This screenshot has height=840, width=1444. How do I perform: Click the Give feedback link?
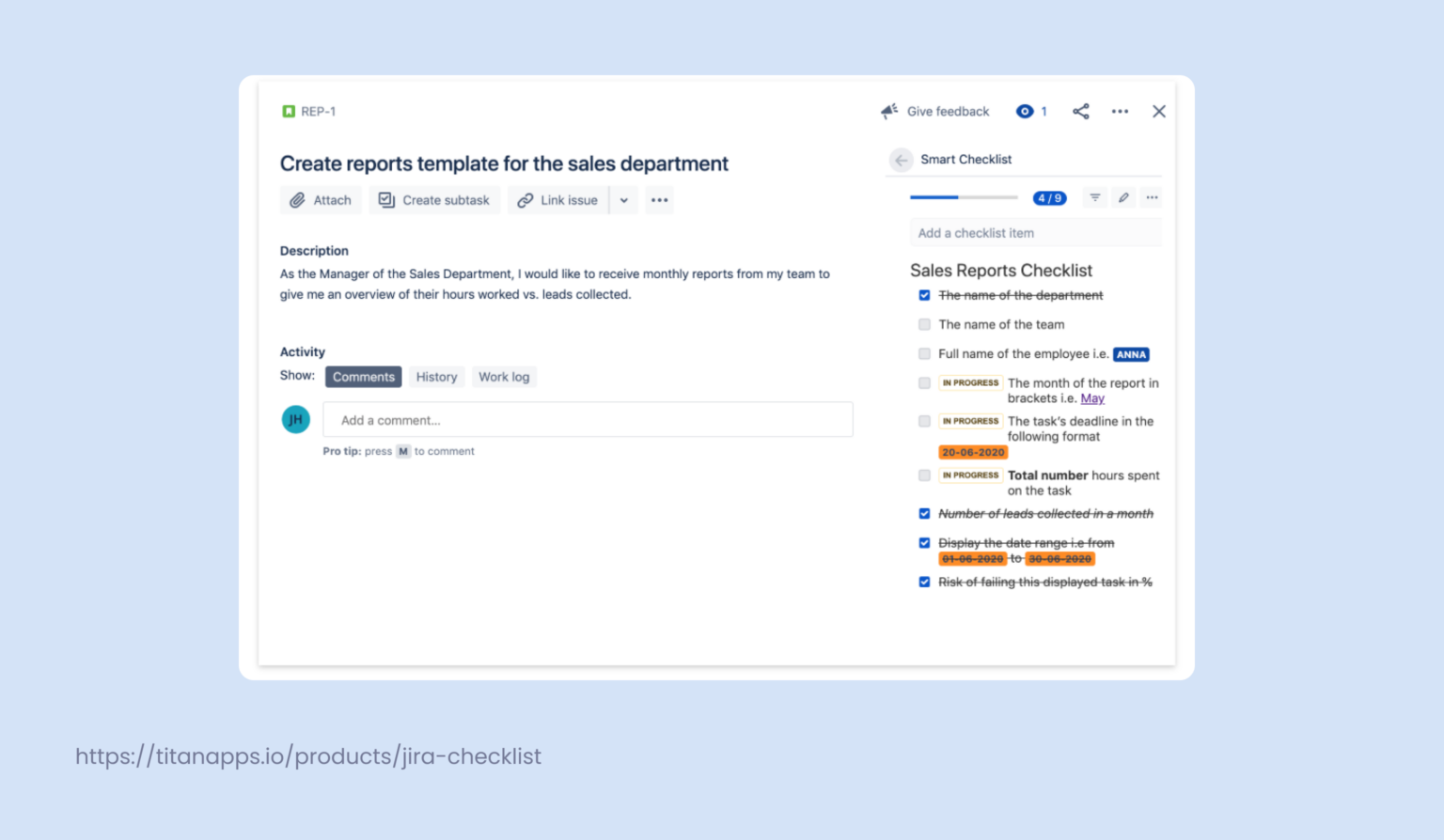pos(948,111)
